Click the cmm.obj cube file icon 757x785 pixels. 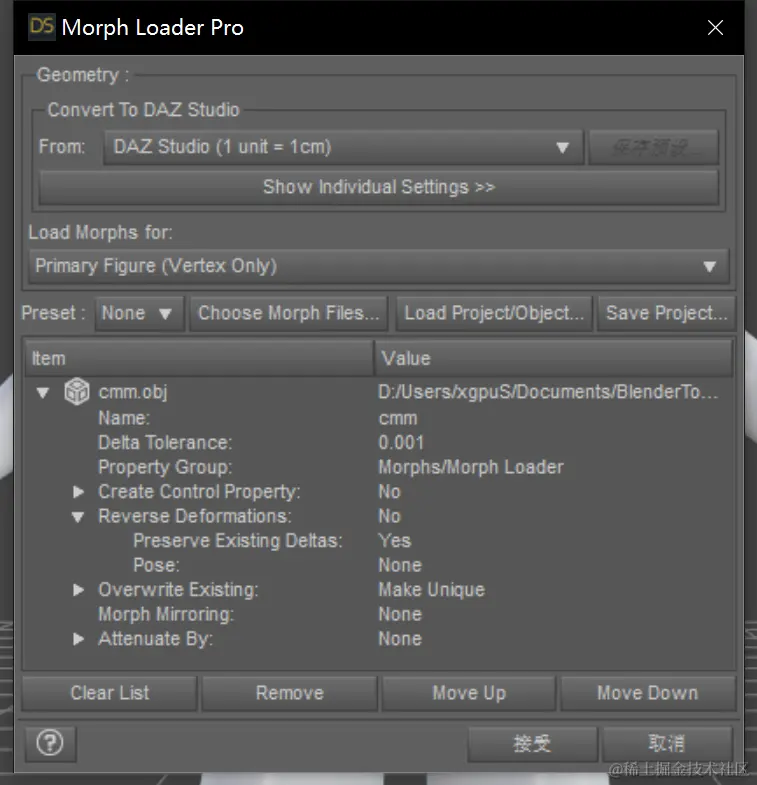(77, 391)
